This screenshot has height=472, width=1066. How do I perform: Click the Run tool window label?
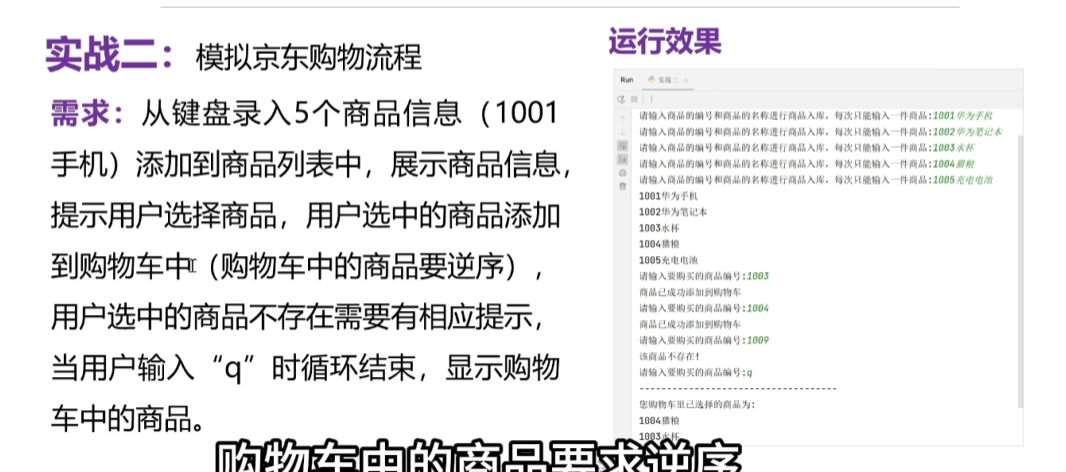point(627,80)
